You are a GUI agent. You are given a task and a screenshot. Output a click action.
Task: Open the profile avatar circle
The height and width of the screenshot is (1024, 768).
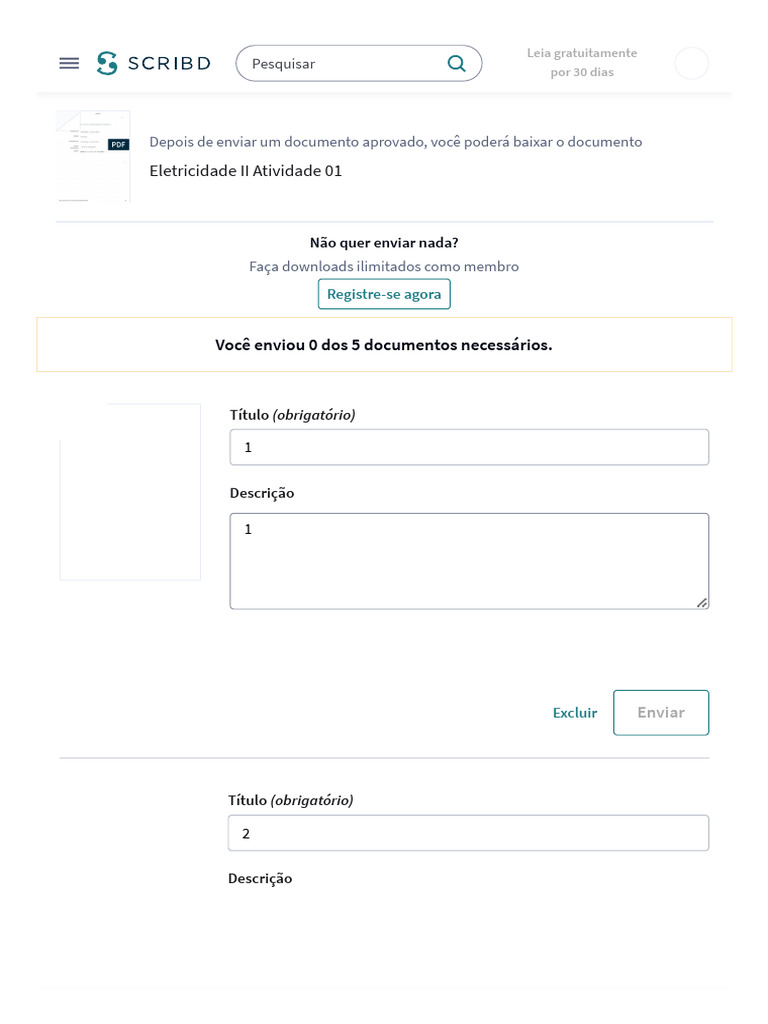[x=691, y=63]
